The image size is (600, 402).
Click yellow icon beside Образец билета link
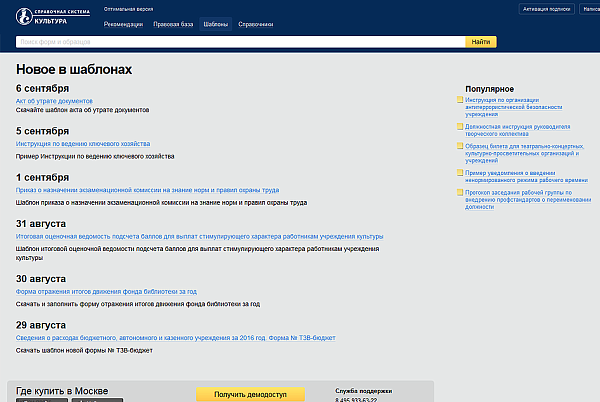pyautogui.click(x=460, y=145)
